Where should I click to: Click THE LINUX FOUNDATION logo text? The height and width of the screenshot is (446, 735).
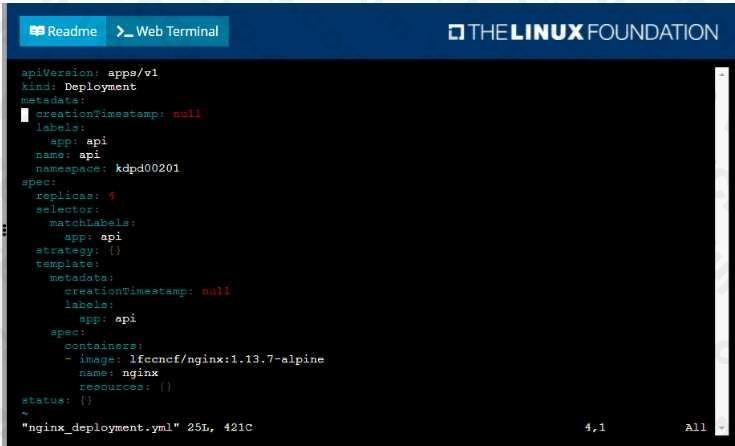coord(593,32)
